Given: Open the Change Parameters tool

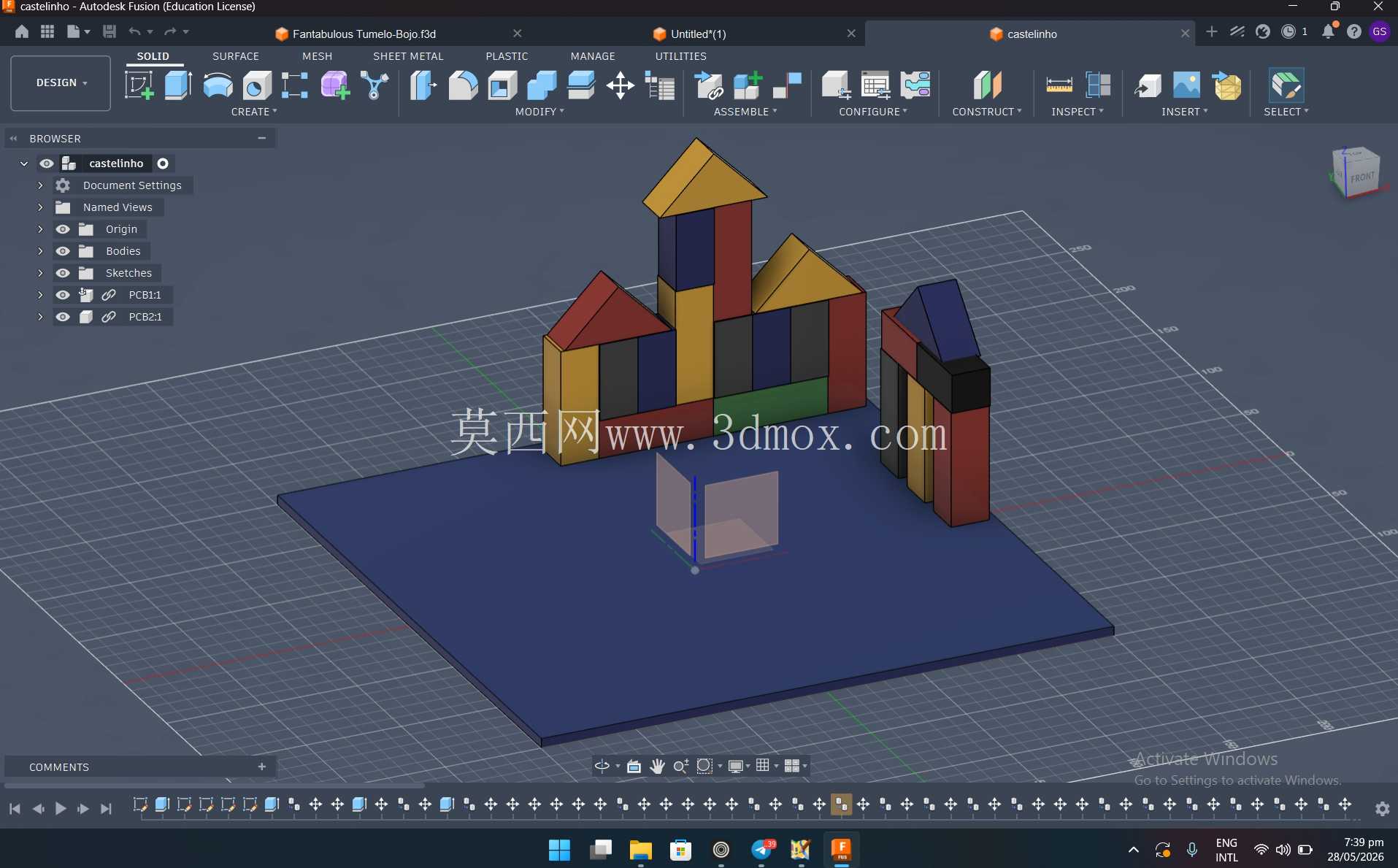Looking at the screenshot, I should click(x=660, y=85).
